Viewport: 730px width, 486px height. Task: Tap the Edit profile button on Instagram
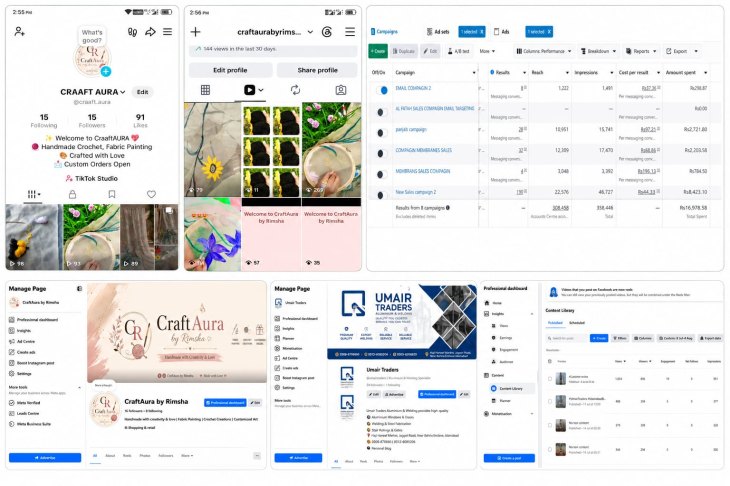230,70
